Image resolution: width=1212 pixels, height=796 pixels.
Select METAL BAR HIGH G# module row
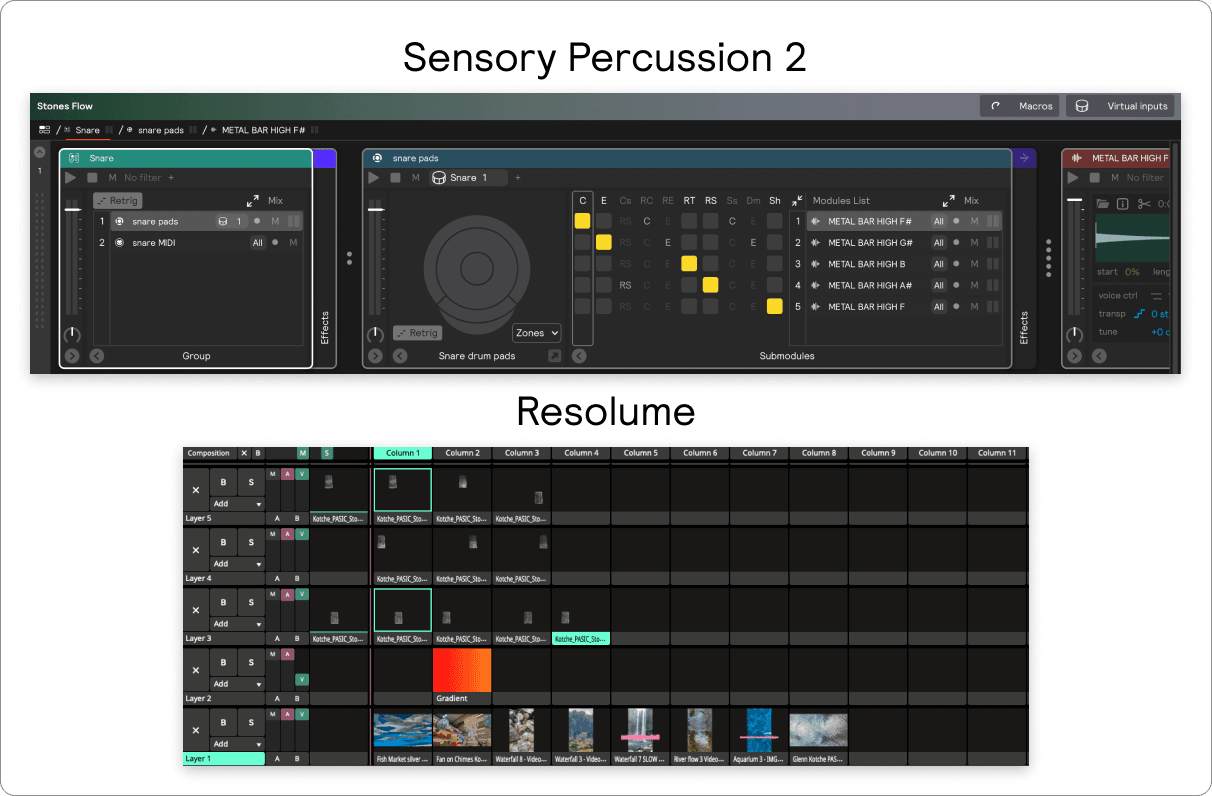[904, 242]
